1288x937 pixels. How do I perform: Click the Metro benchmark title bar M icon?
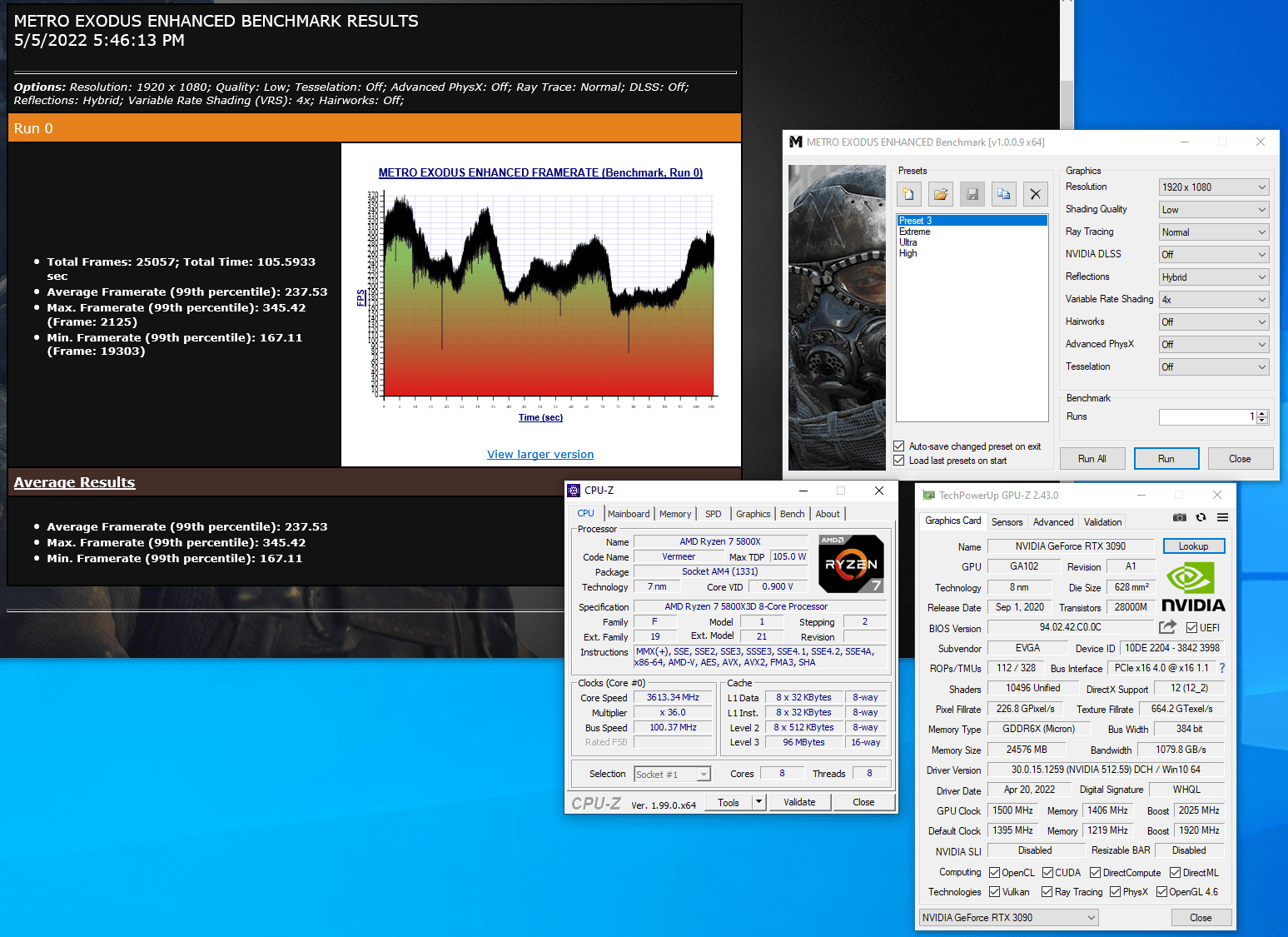pos(795,142)
